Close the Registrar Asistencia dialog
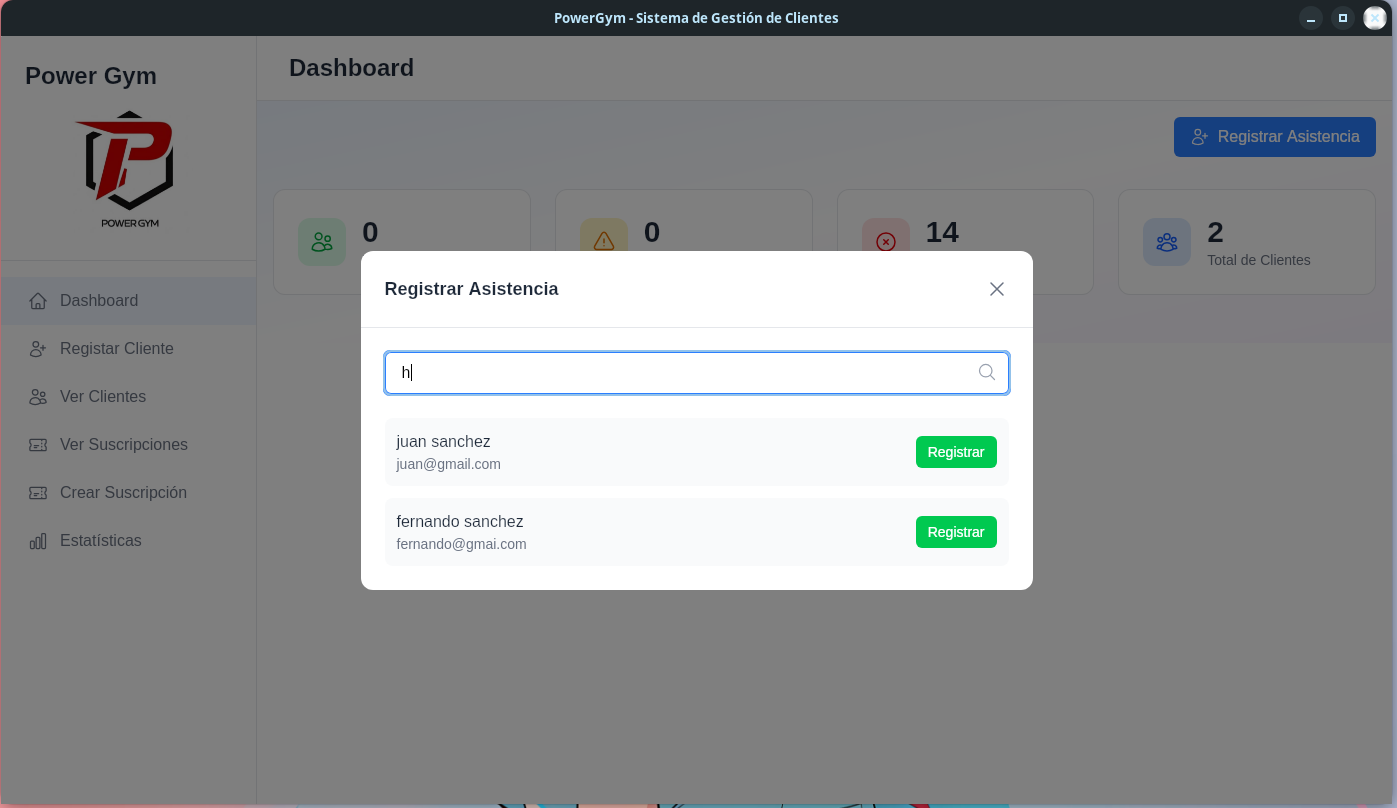The image size is (1397, 808). click(997, 289)
